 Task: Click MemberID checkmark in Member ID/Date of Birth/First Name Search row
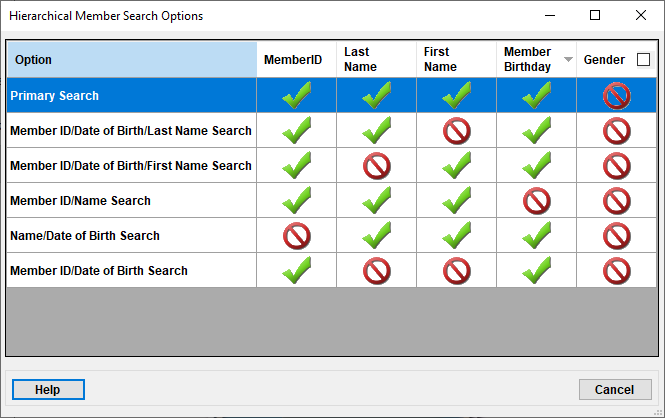(296, 165)
